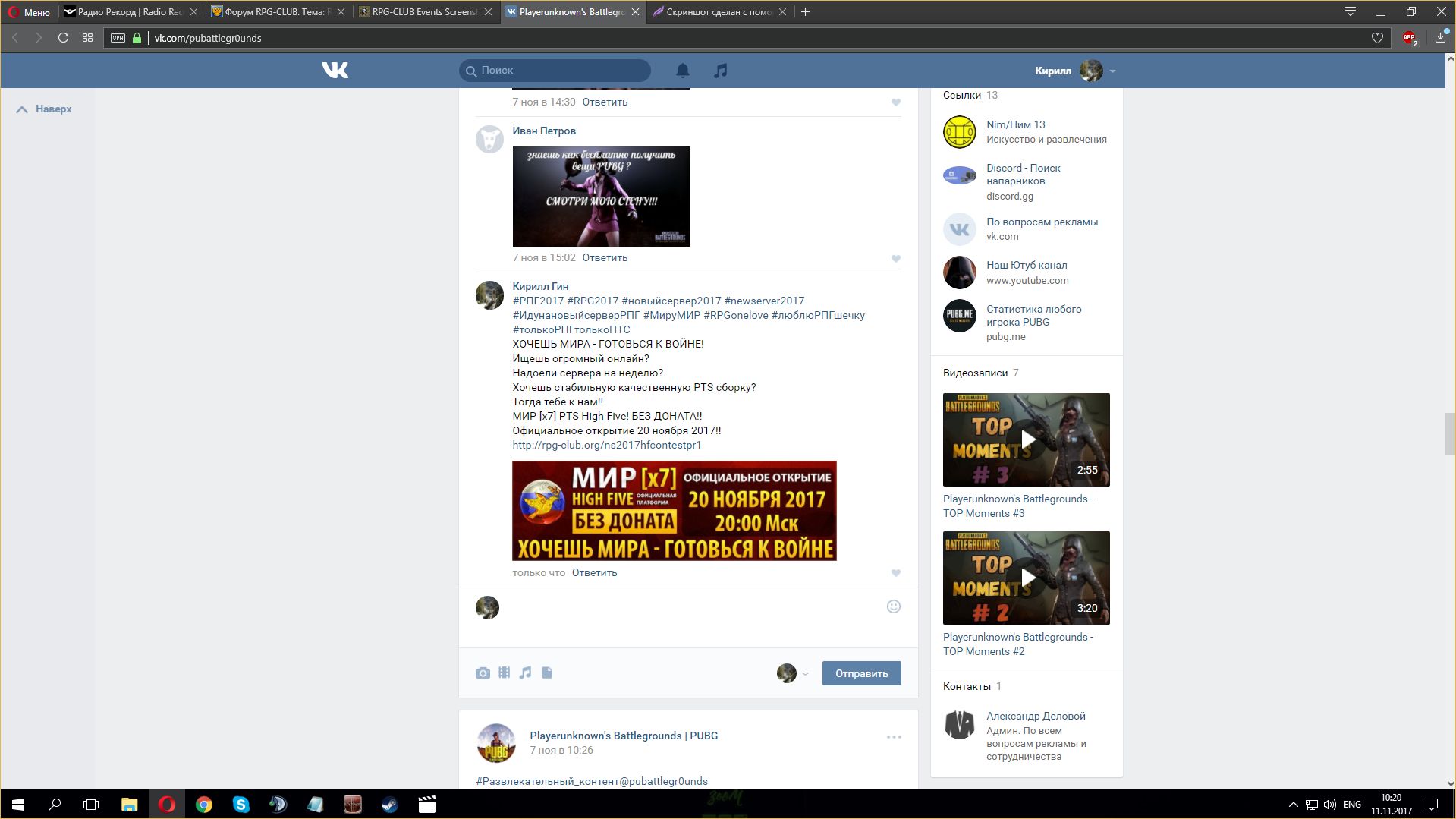Switch to the Скриншот сделан tab

tap(719, 12)
